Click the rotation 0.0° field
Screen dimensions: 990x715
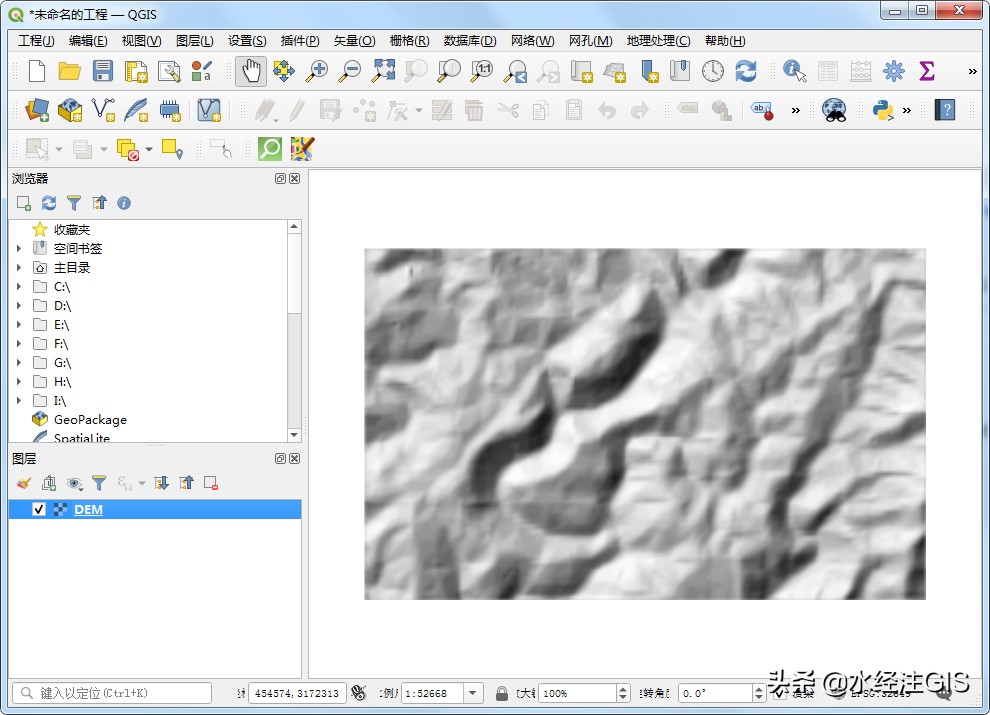(x=723, y=693)
